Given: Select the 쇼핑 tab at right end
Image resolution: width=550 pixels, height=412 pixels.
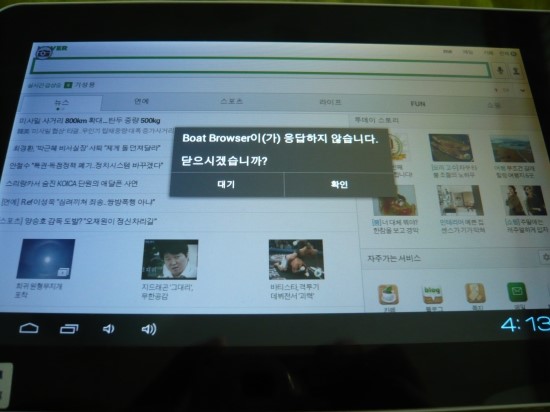Looking at the screenshot, I should tap(494, 105).
